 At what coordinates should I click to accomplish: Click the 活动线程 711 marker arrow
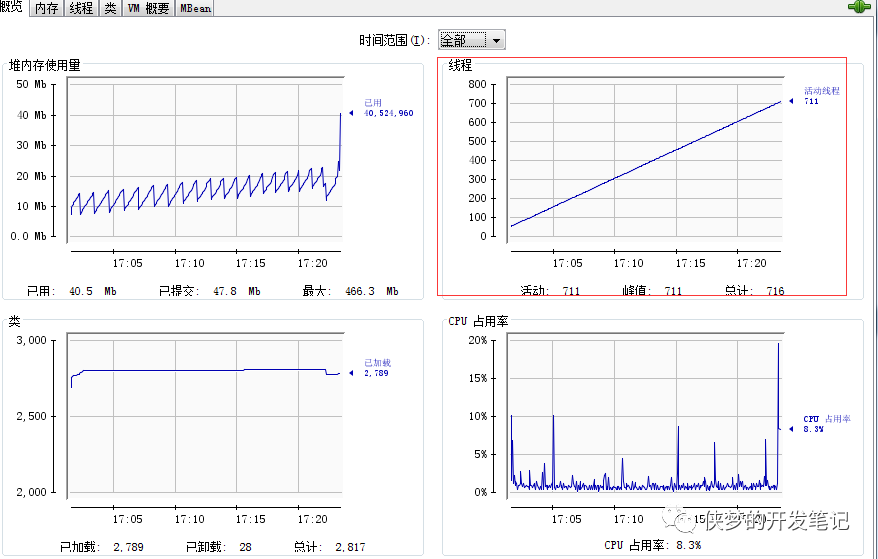tap(791, 101)
